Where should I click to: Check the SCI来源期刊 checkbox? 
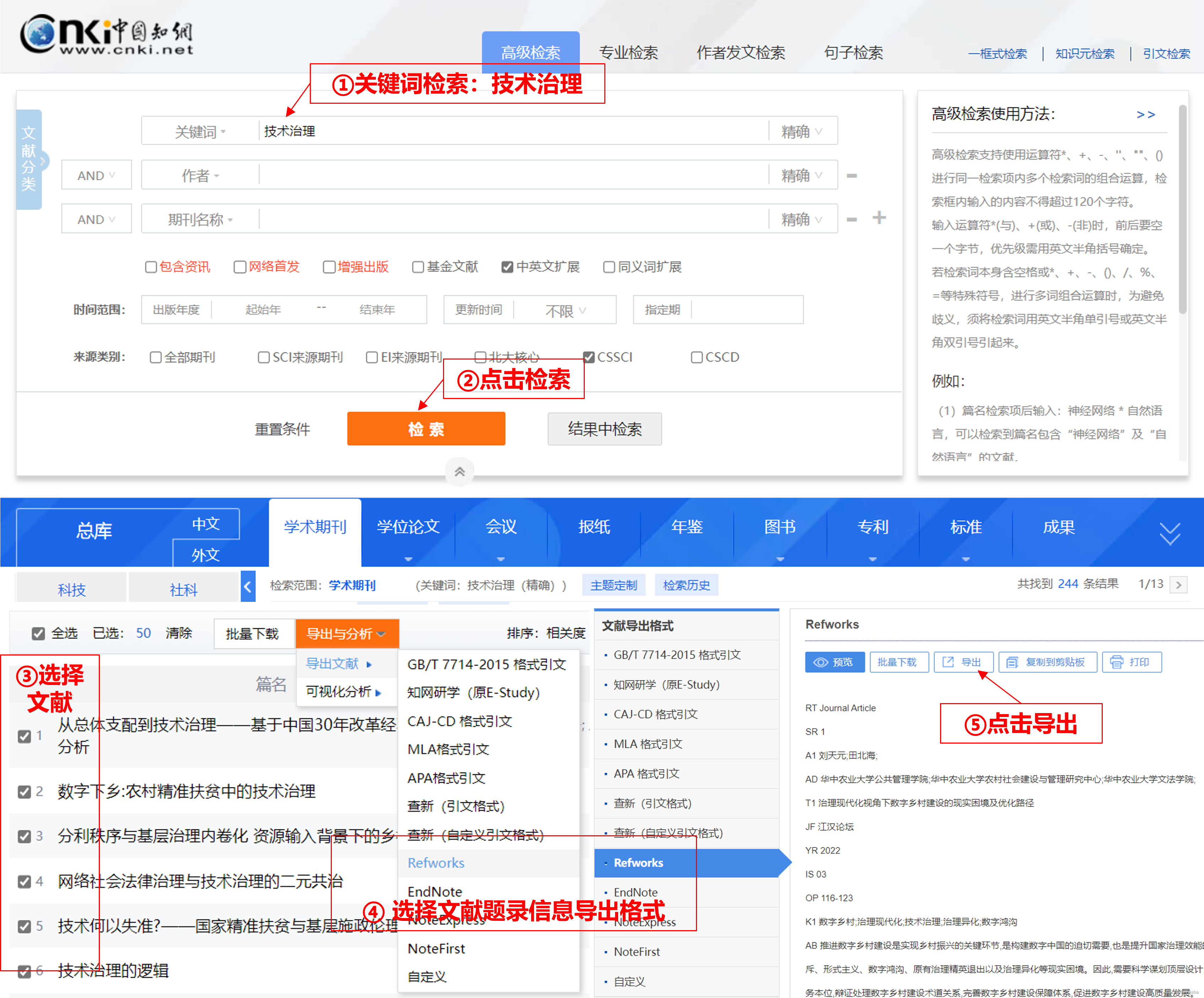(x=264, y=358)
